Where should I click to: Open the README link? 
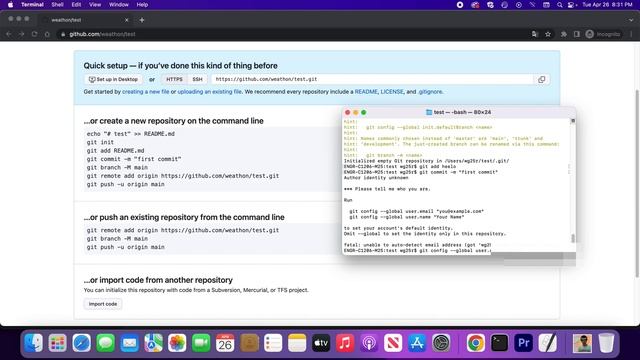click(x=366, y=92)
